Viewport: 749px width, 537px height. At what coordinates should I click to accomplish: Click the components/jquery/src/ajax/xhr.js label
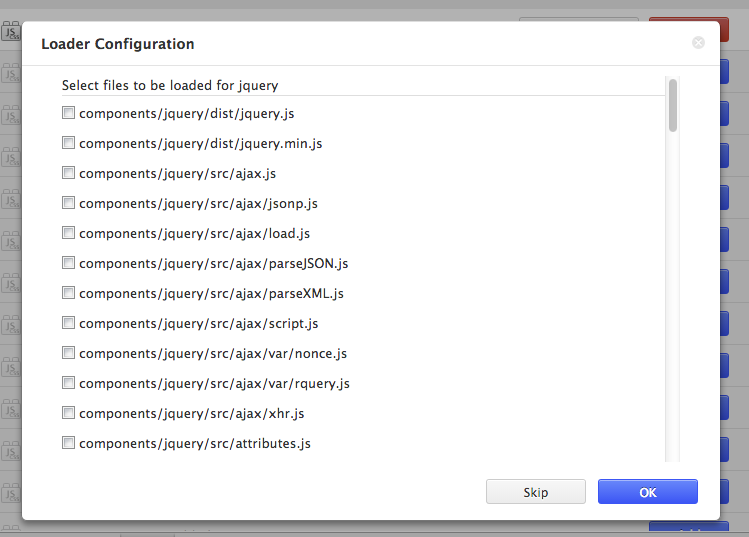[191, 414]
